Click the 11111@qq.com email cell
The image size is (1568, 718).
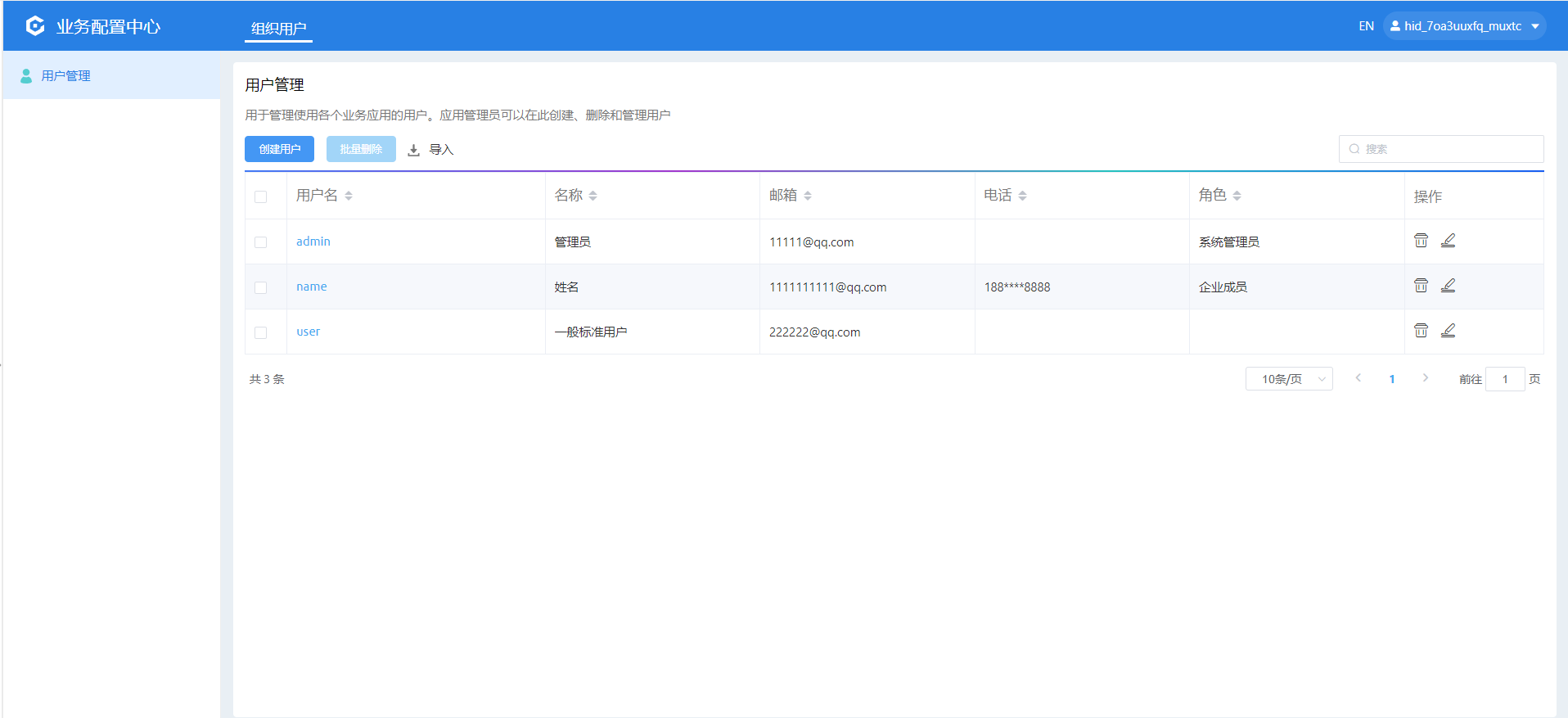pos(812,242)
